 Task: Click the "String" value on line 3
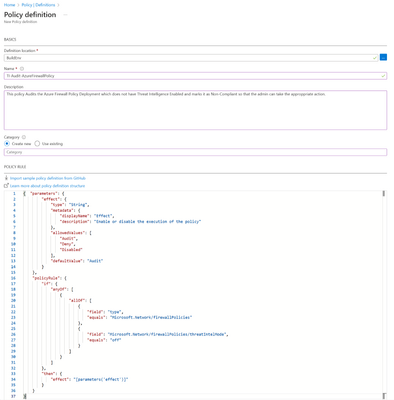pos(78,205)
